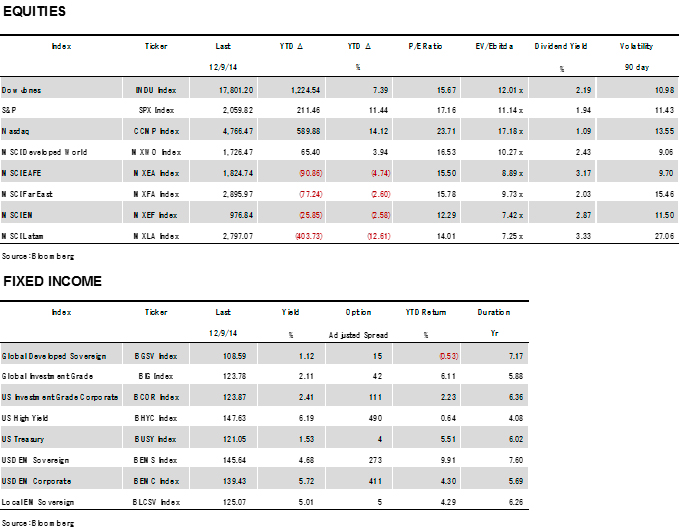The width and height of the screenshot is (680, 532).
Task: Select the Local EM Sovereign row label
Action: (36, 500)
